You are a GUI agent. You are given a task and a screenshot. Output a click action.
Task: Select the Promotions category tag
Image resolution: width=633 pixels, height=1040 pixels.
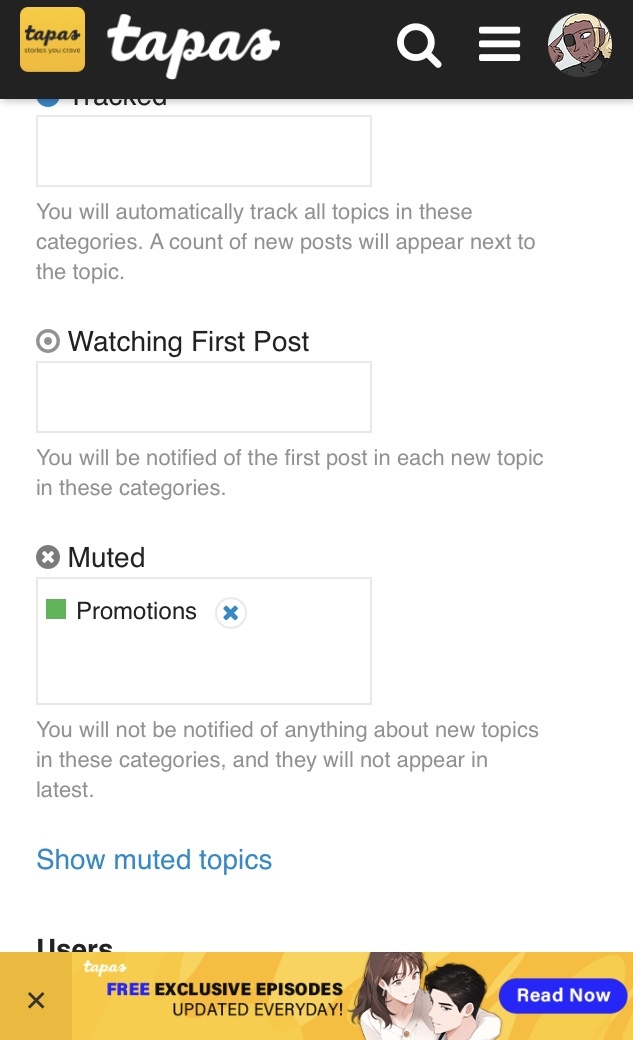click(136, 611)
